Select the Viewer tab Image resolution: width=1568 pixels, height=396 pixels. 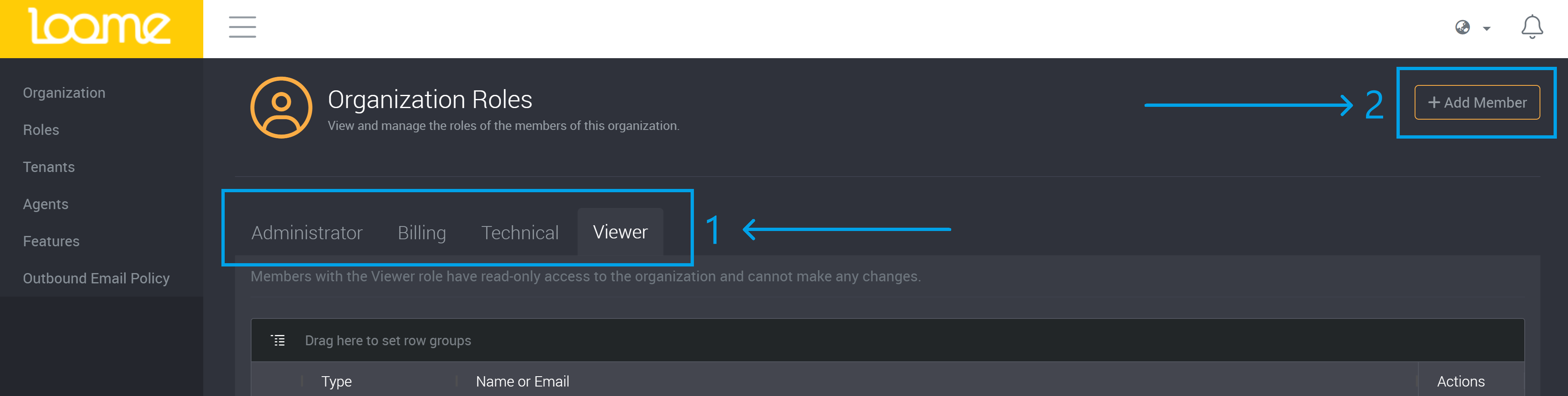coord(620,232)
